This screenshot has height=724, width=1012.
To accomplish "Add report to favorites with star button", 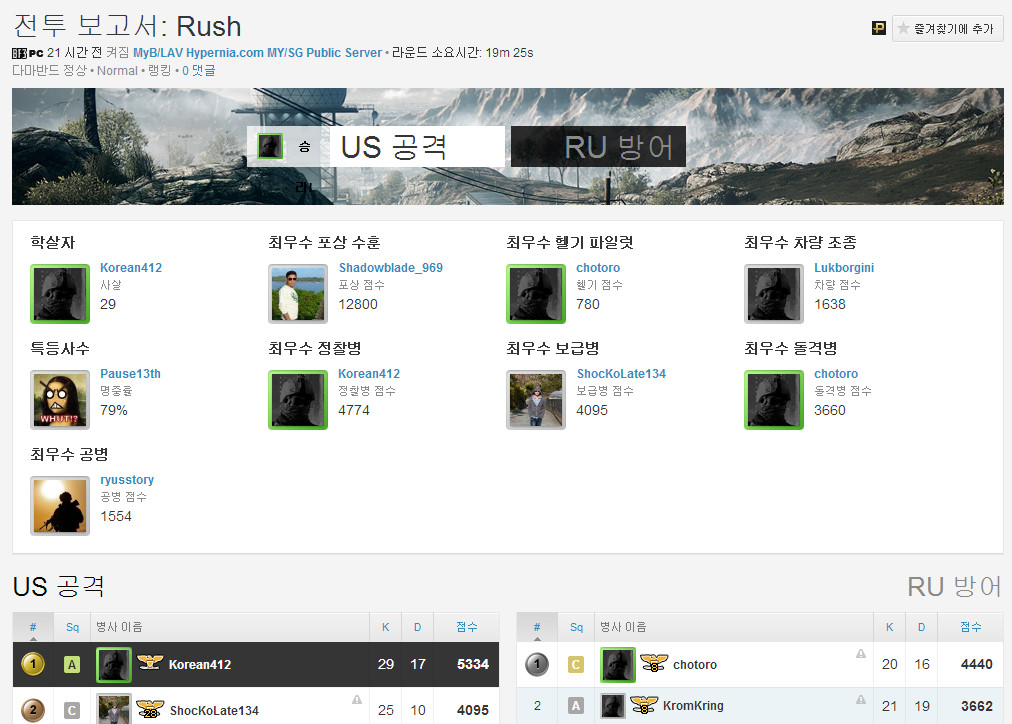I will point(947,28).
